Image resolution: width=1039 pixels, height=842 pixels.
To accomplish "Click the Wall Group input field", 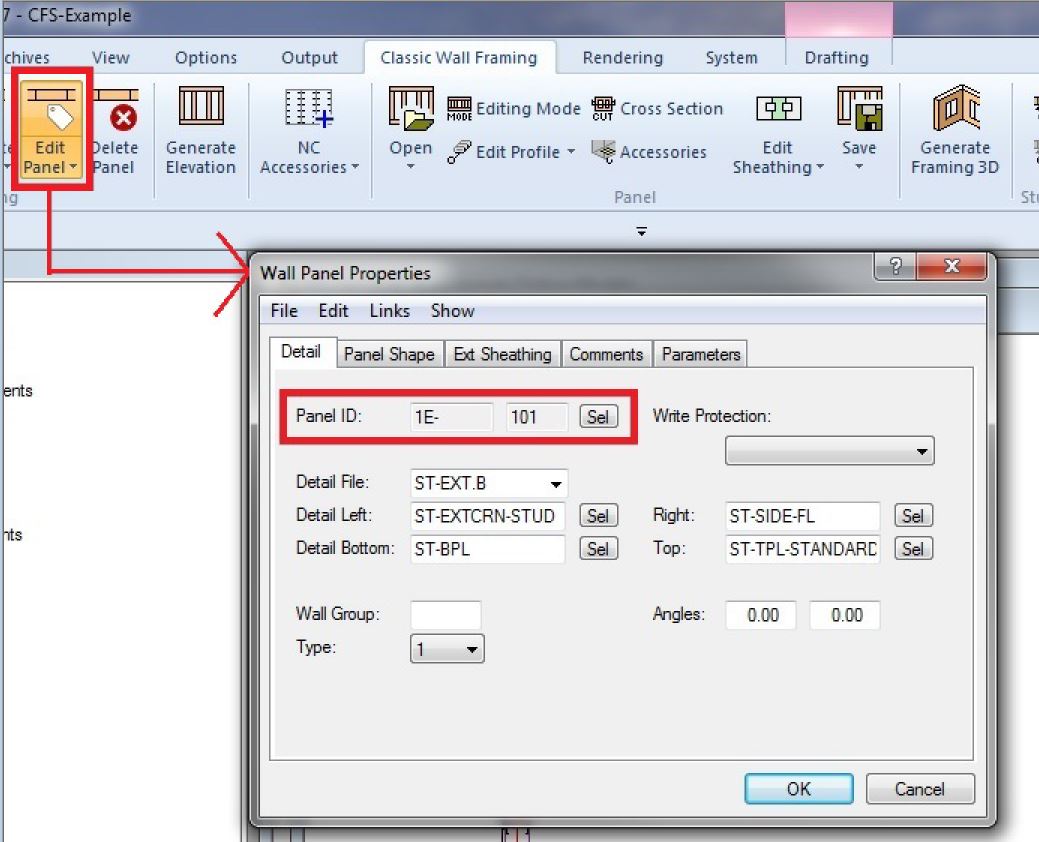I will pos(445,614).
